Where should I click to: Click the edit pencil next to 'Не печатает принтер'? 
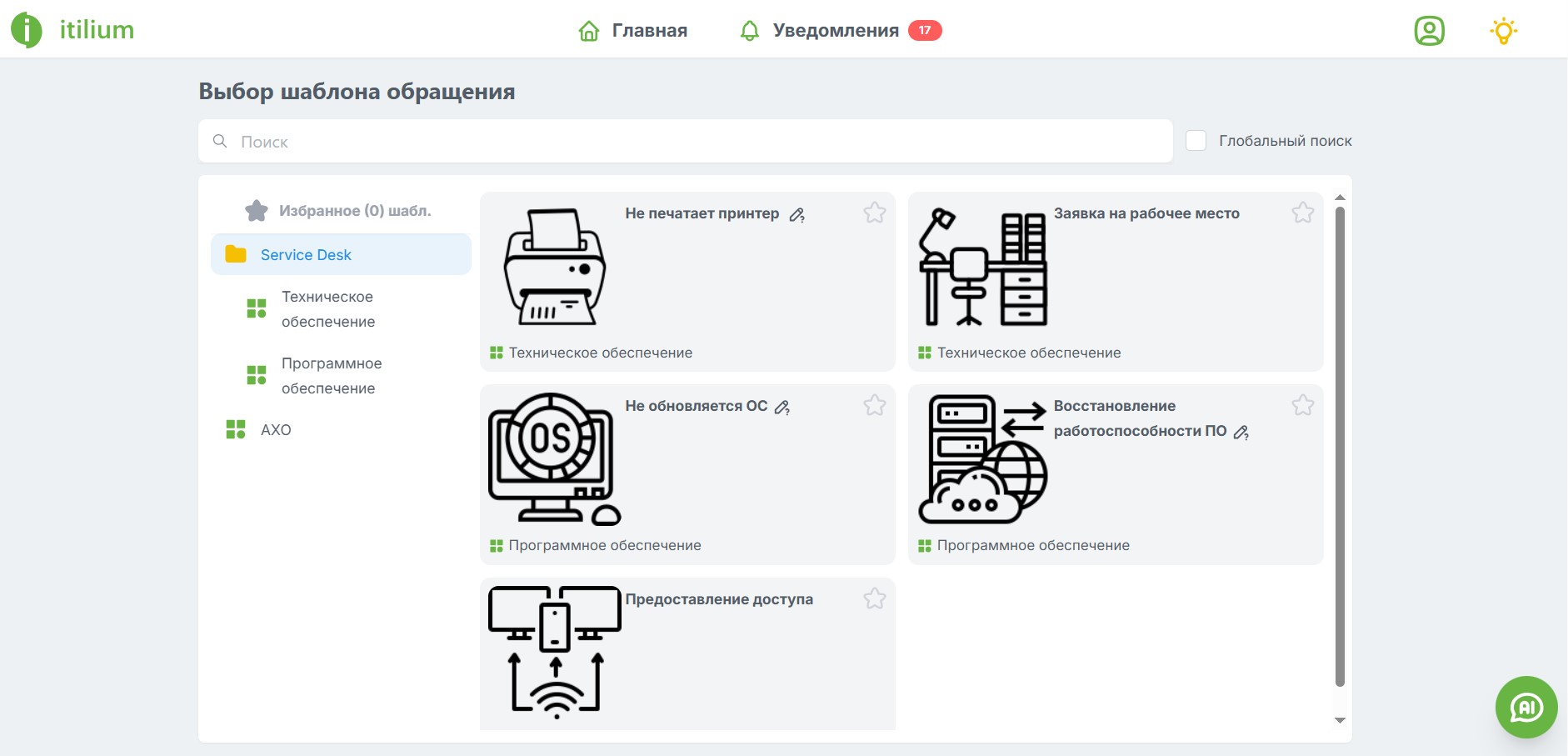[797, 215]
